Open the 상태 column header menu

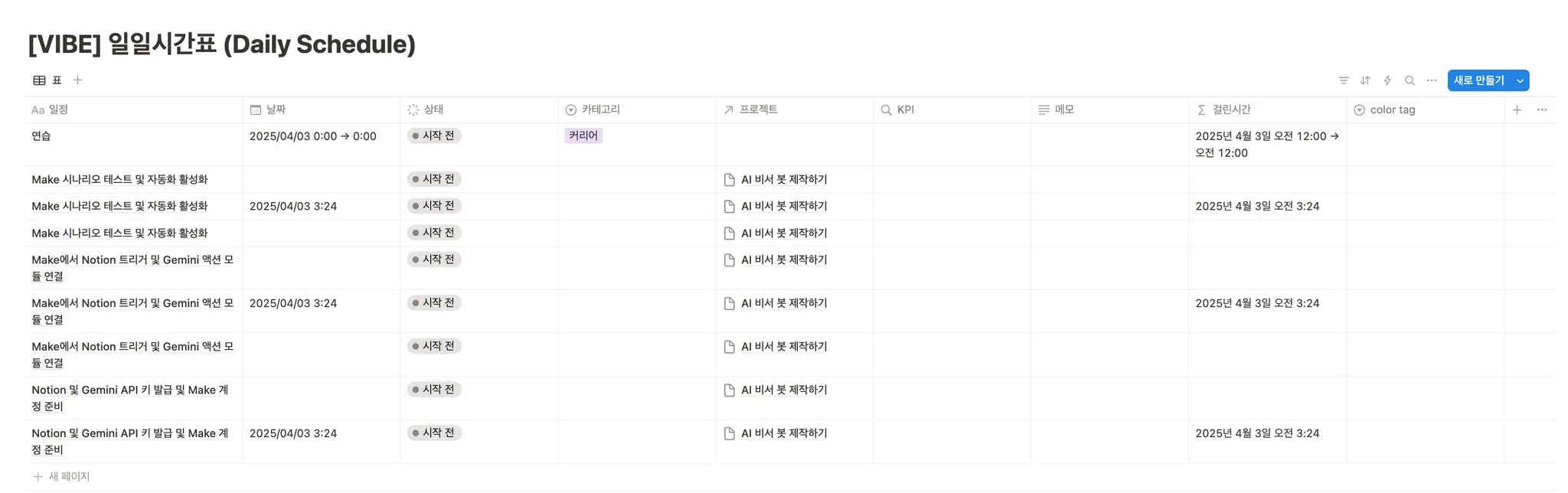(x=433, y=110)
